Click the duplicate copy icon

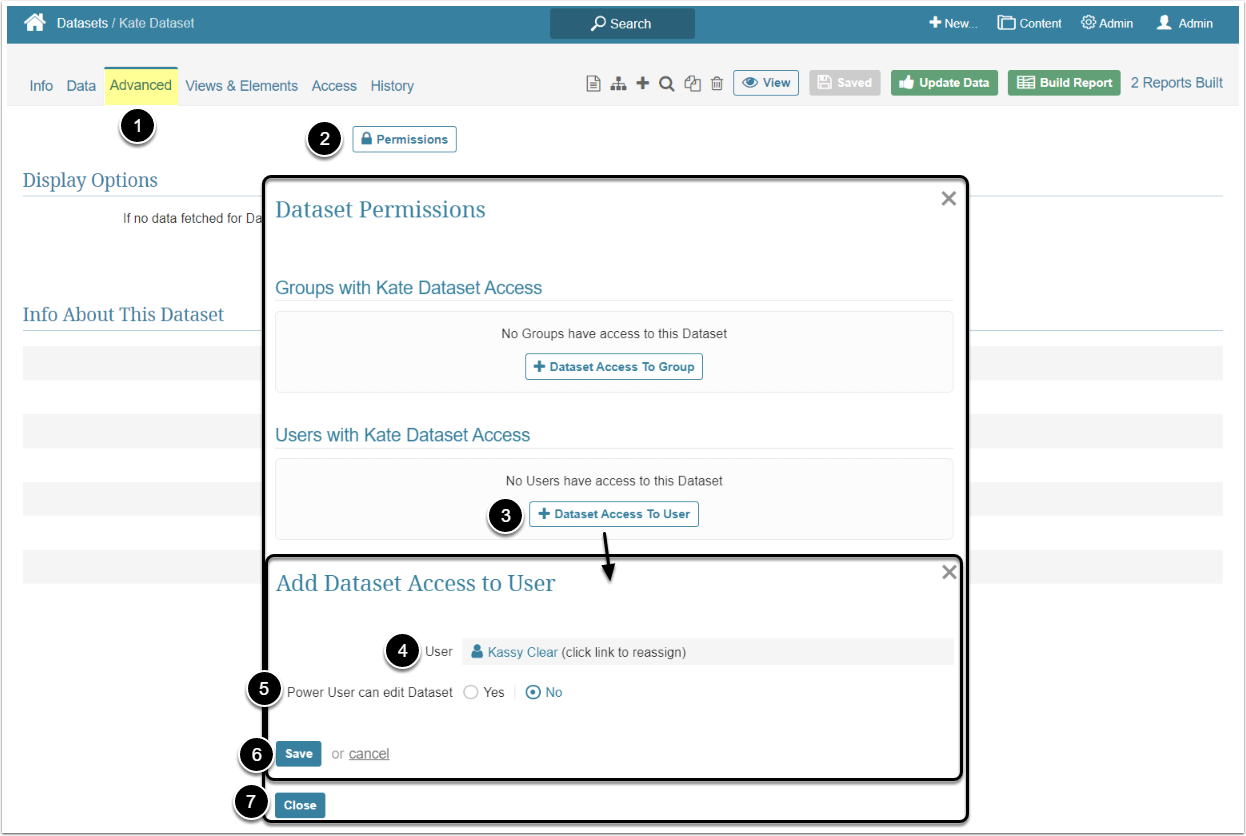pos(692,84)
